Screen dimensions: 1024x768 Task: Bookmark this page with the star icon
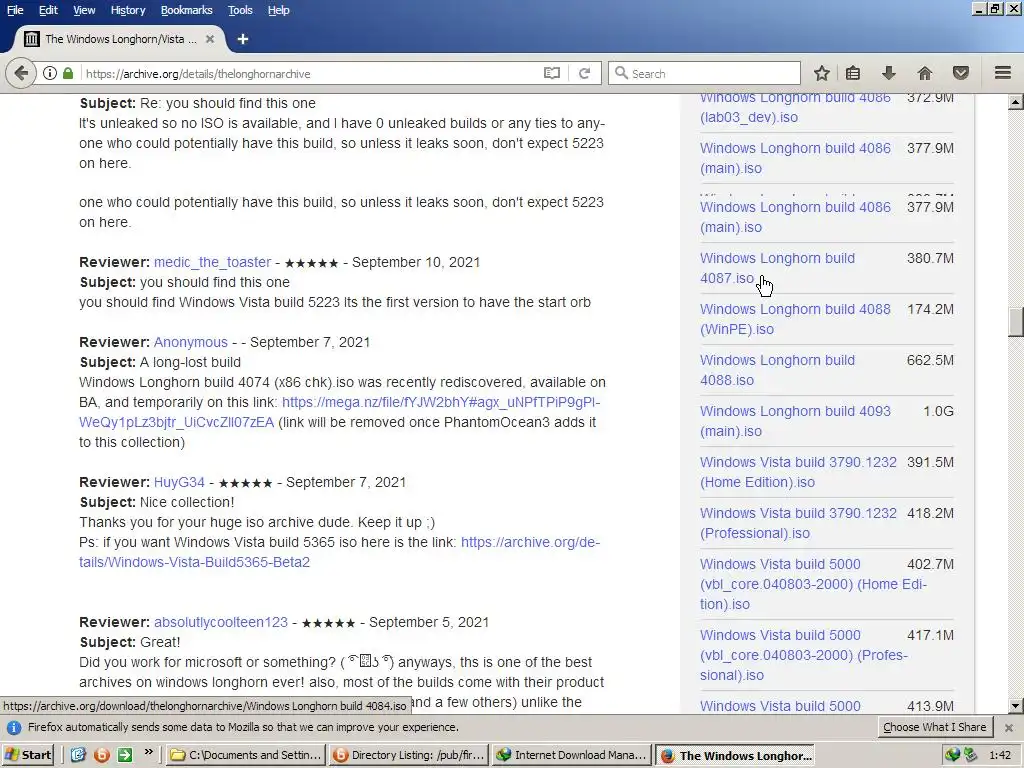tap(822, 73)
